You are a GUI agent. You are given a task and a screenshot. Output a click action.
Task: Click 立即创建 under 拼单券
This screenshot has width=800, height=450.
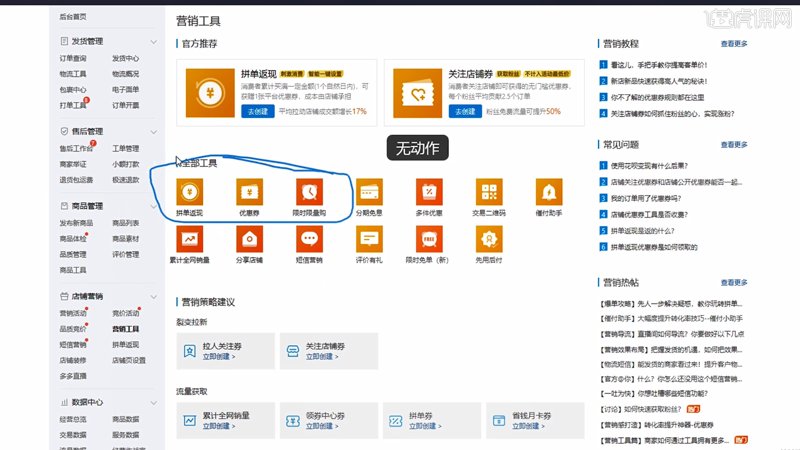[x=425, y=426]
